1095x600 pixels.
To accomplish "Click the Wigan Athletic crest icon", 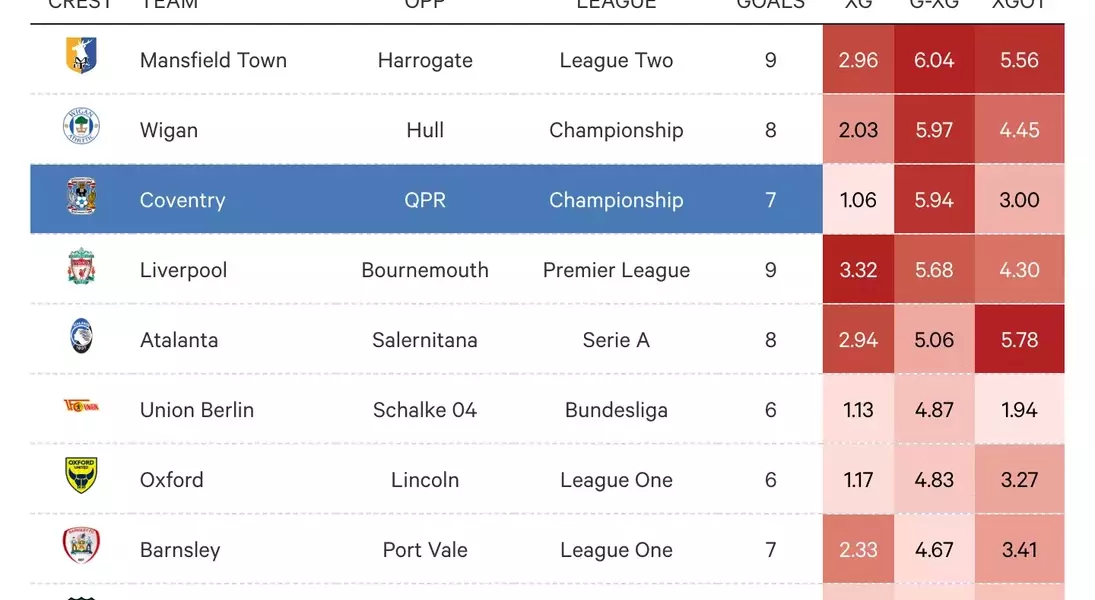I will click(x=81, y=127).
